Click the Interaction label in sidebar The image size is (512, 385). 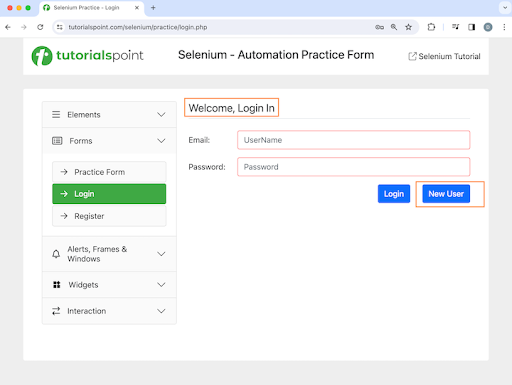(87, 311)
